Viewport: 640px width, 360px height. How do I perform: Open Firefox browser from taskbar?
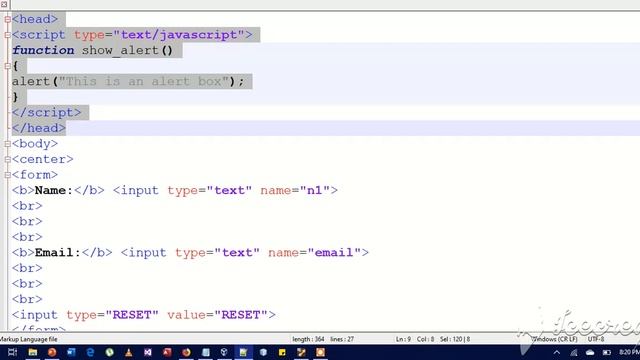coord(186,352)
